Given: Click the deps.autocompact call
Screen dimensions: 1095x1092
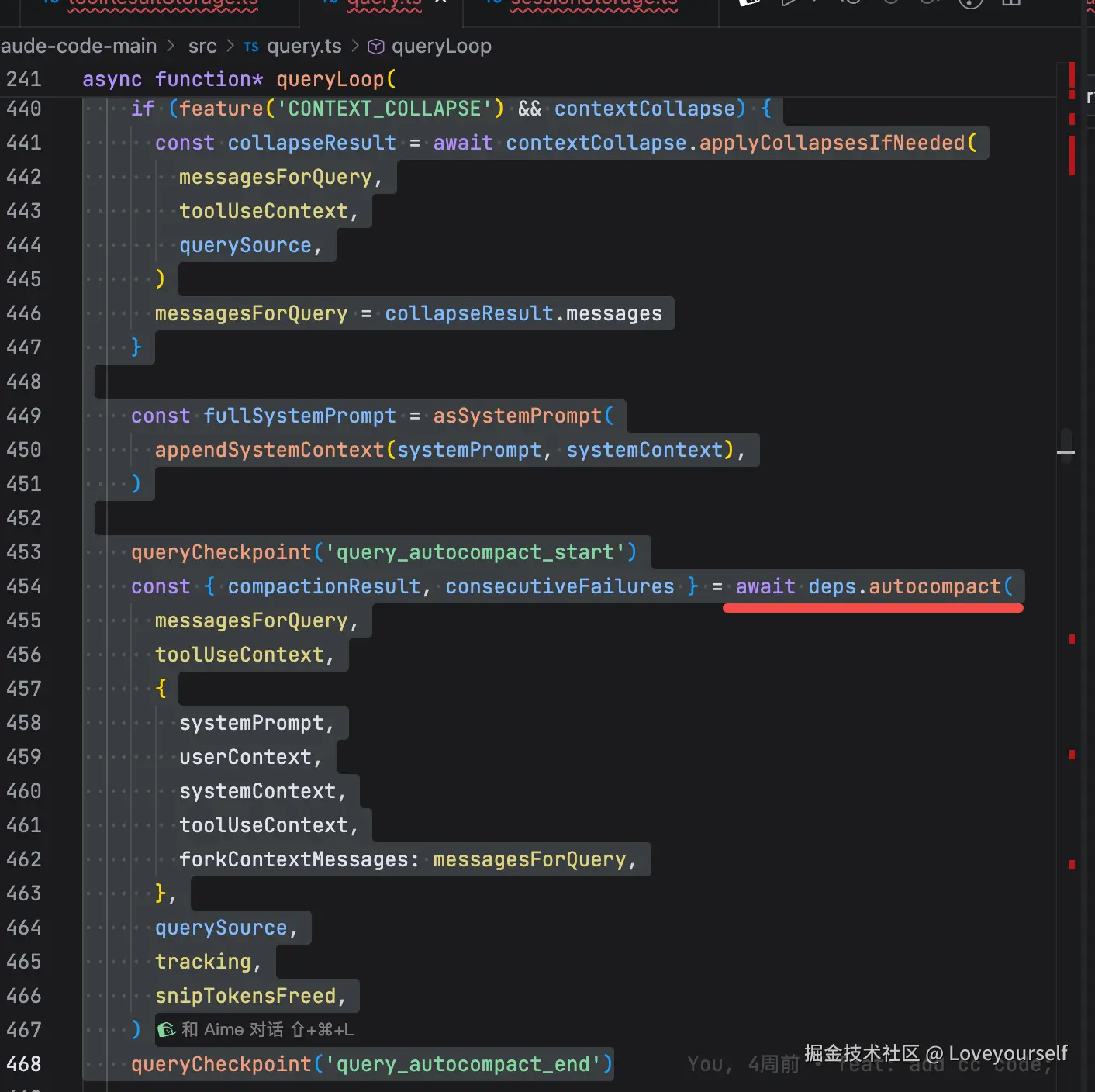Looking at the screenshot, I should 904,586.
